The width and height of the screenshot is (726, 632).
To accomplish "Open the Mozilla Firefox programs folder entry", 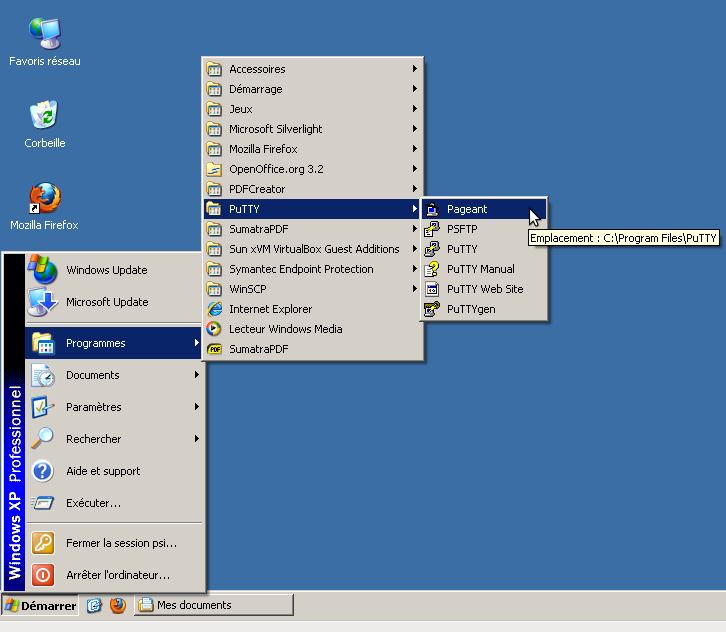I will [313, 149].
